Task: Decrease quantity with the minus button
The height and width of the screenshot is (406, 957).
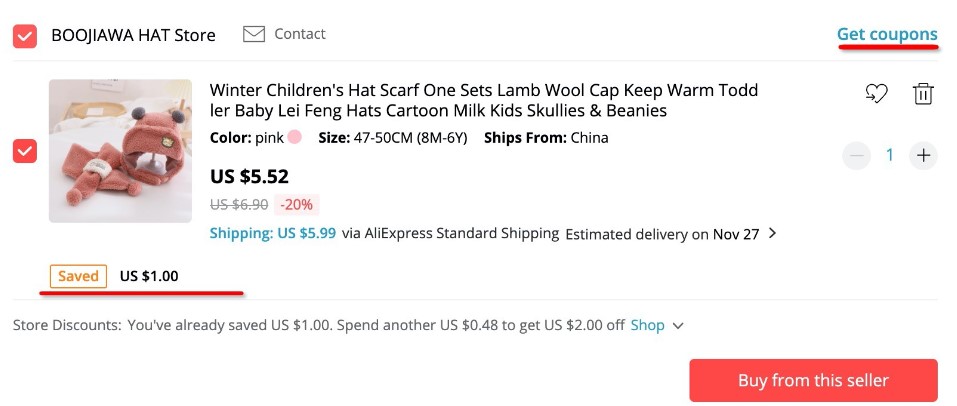Action: [856, 155]
